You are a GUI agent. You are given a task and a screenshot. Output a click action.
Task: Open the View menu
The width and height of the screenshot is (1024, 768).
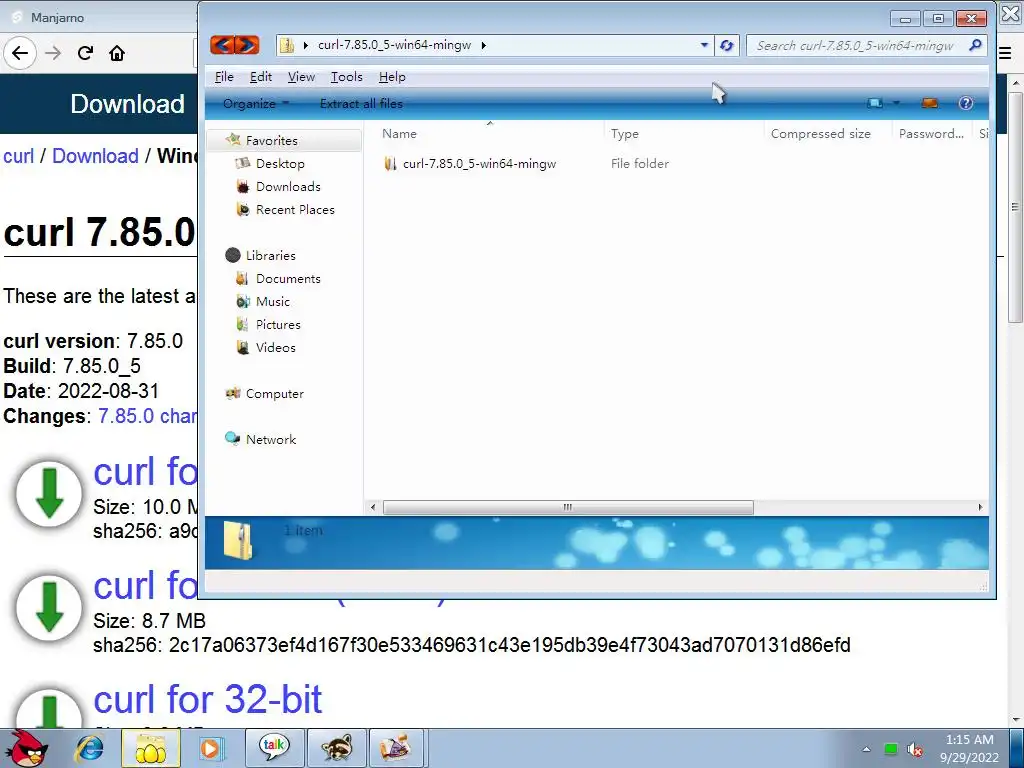301,76
